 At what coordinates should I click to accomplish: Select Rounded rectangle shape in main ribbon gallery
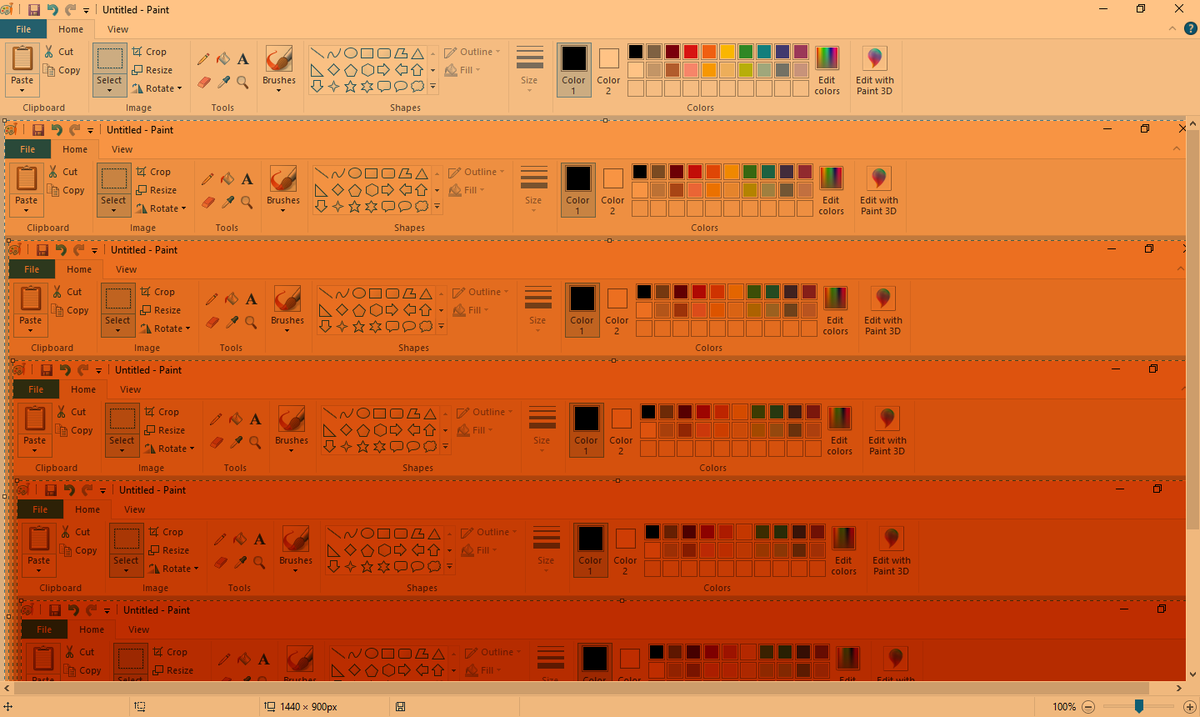point(385,52)
